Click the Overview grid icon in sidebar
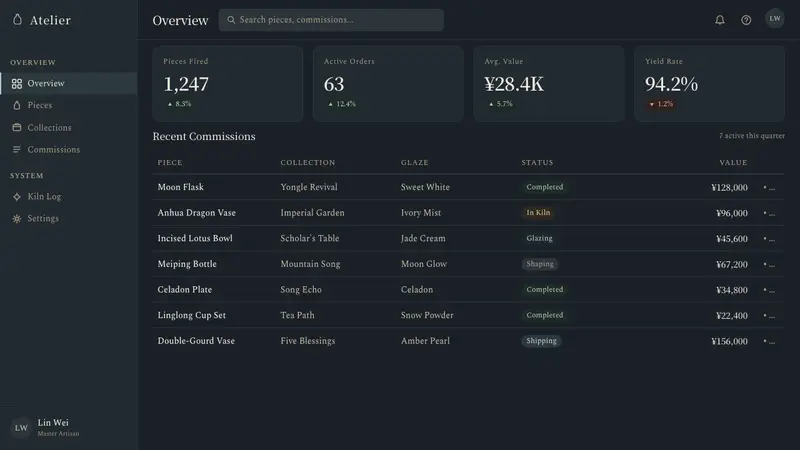This screenshot has height=450, width=800. click(x=17, y=83)
